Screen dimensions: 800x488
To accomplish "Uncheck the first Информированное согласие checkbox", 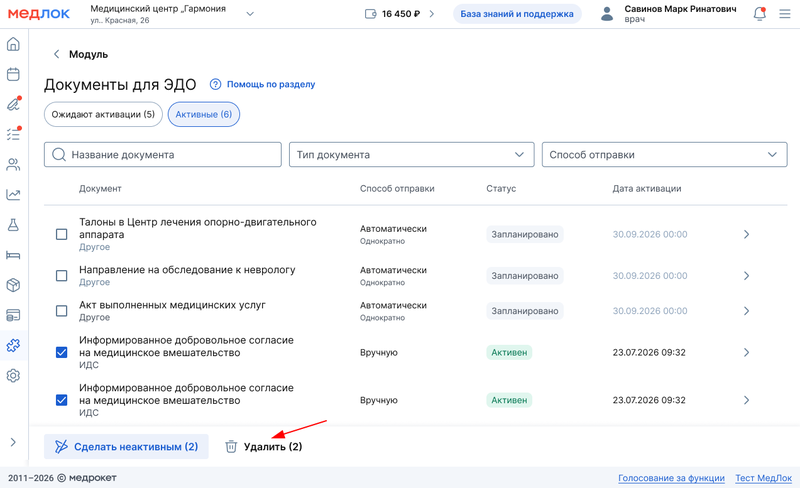I will pos(61,352).
